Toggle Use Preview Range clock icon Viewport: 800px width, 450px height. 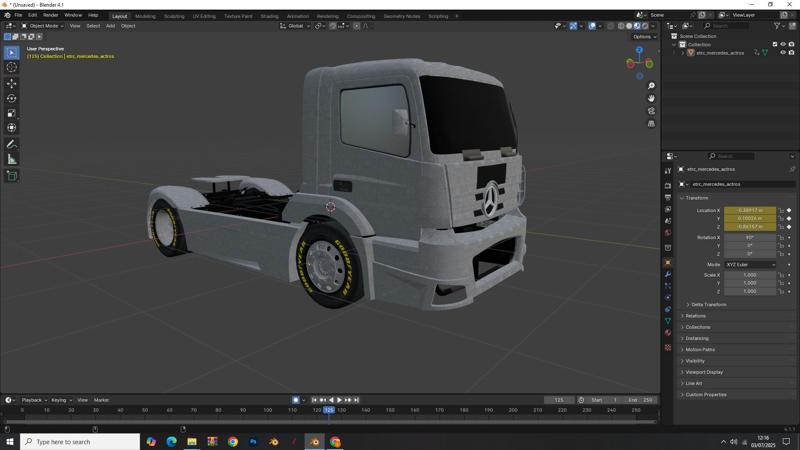[581, 400]
